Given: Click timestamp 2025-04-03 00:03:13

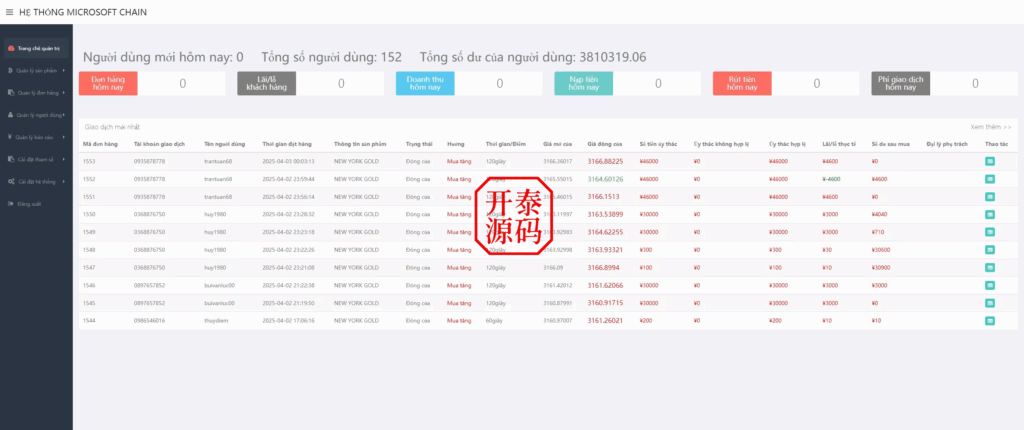Looking at the screenshot, I should (x=289, y=161).
